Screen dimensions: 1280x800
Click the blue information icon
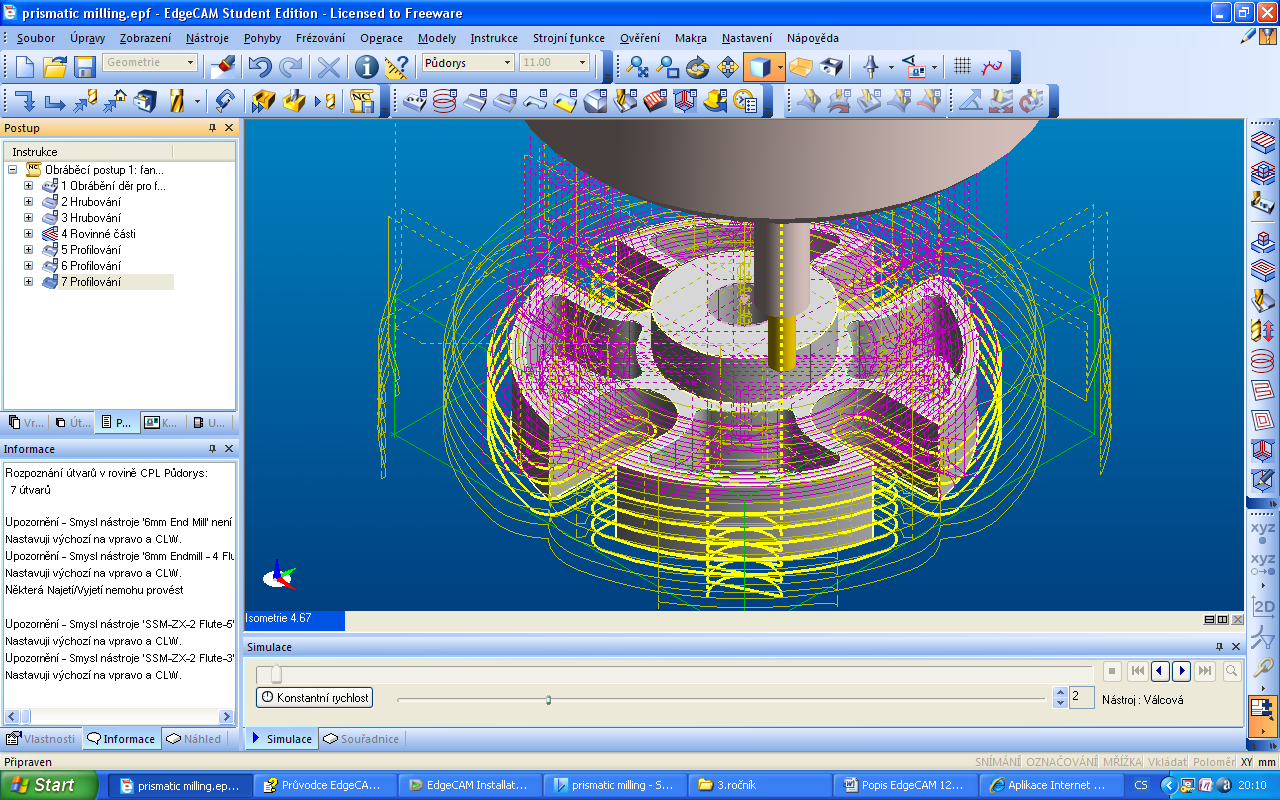(367, 67)
